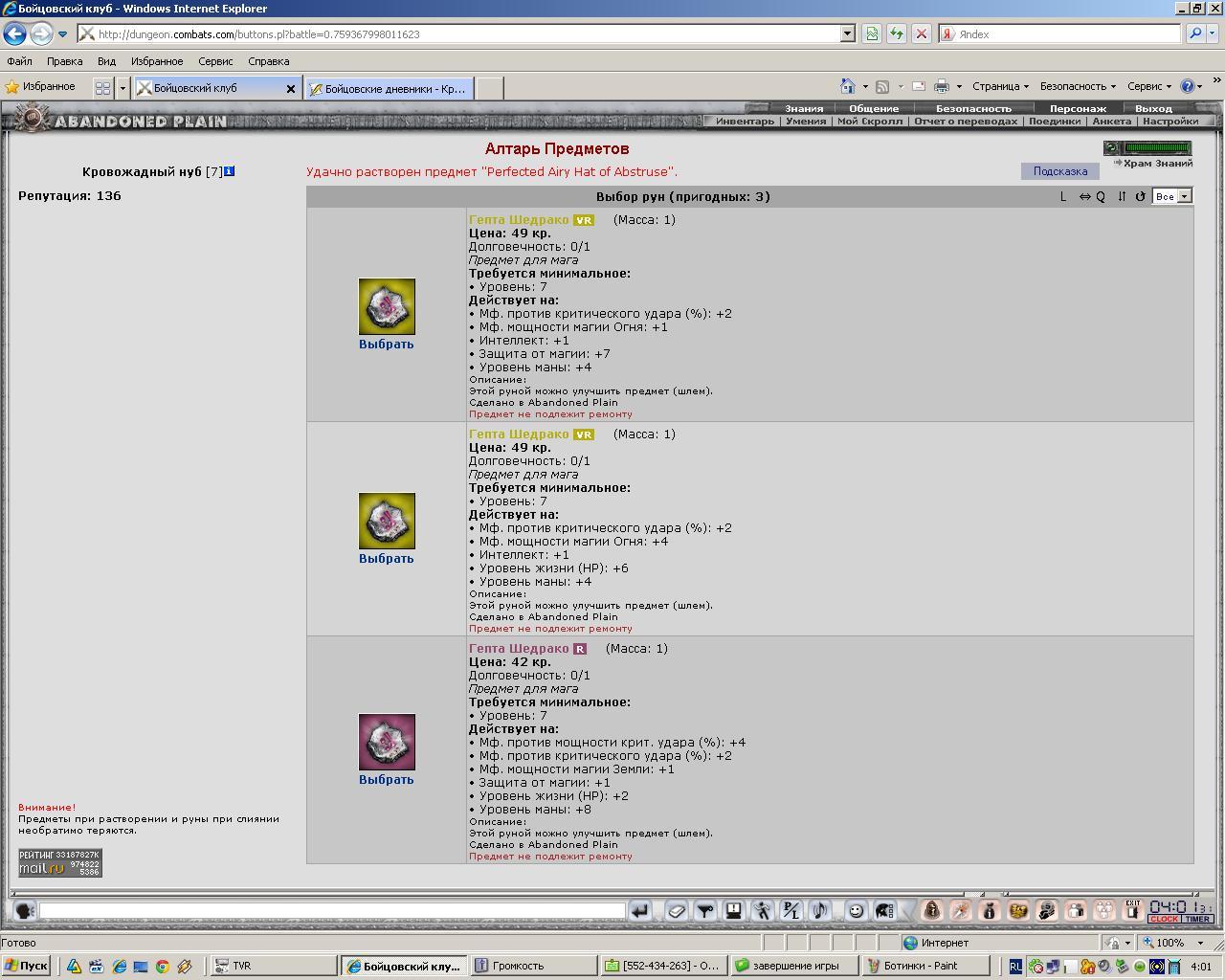Image resolution: width=1225 pixels, height=980 pixels.
Task: Click the helmet list icon in chat bar
Action: pos(885,910)
